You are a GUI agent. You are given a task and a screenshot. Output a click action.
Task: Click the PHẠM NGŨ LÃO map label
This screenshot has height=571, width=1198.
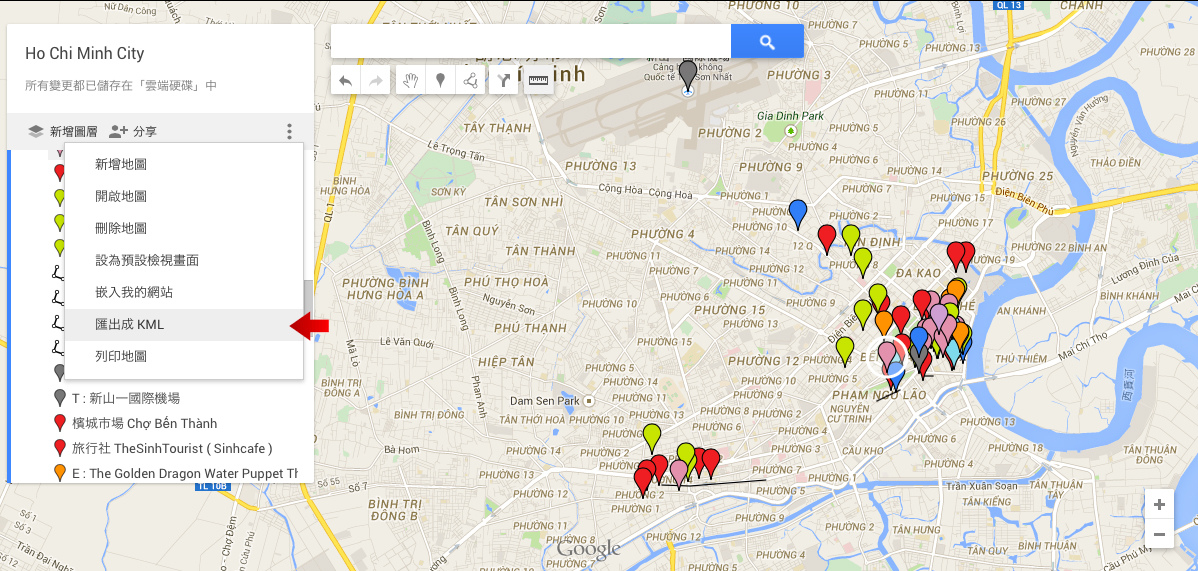point(879,395)
